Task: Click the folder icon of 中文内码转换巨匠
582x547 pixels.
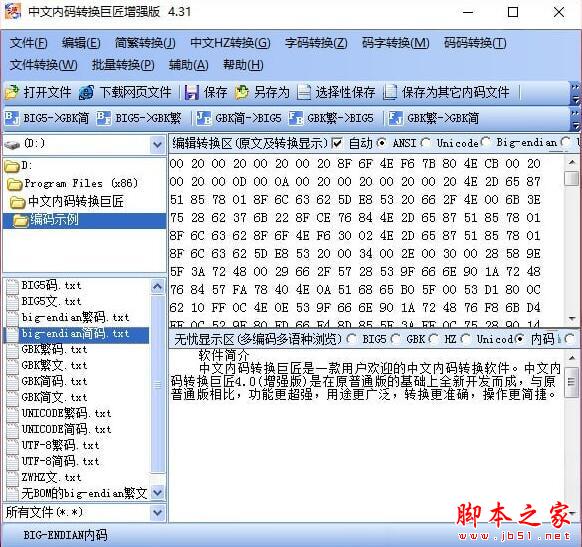Action: coord(18,202)
